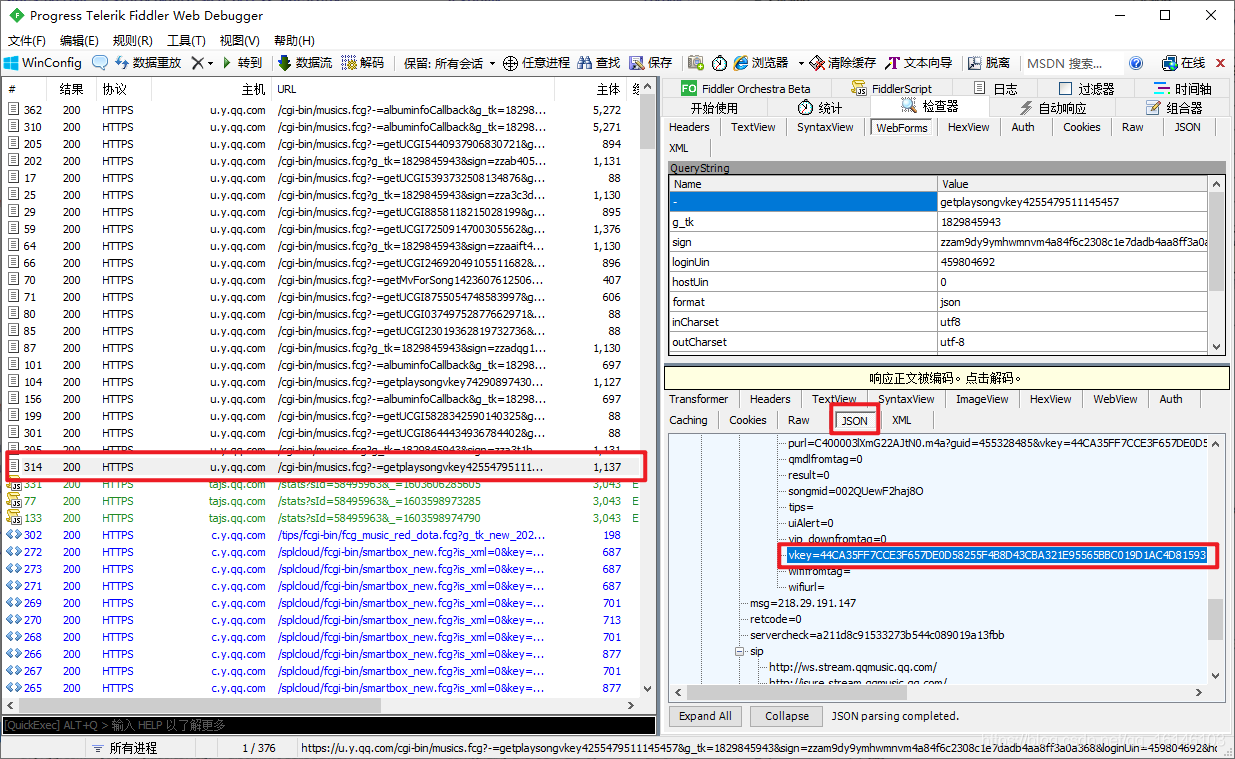Open the 保留: 所有会话 dropdown
1235x759 pixels.
(449, 62)
